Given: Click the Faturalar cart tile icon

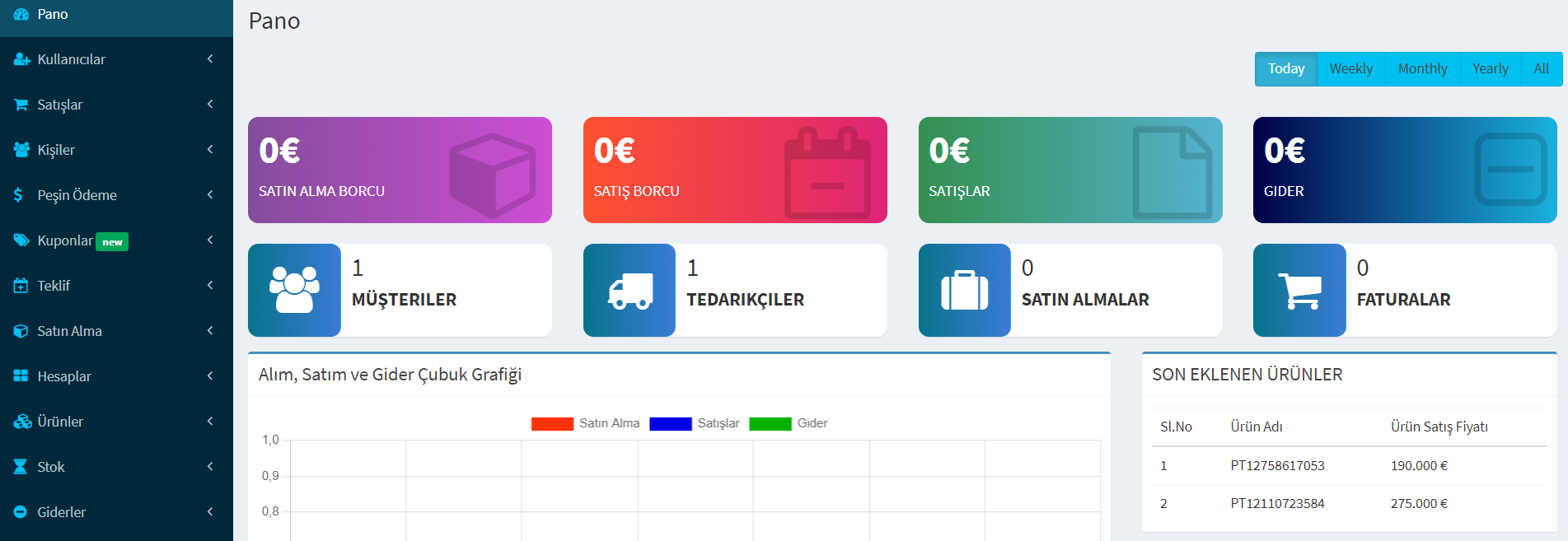Looking at the screenshot, I should point(1299,290).
